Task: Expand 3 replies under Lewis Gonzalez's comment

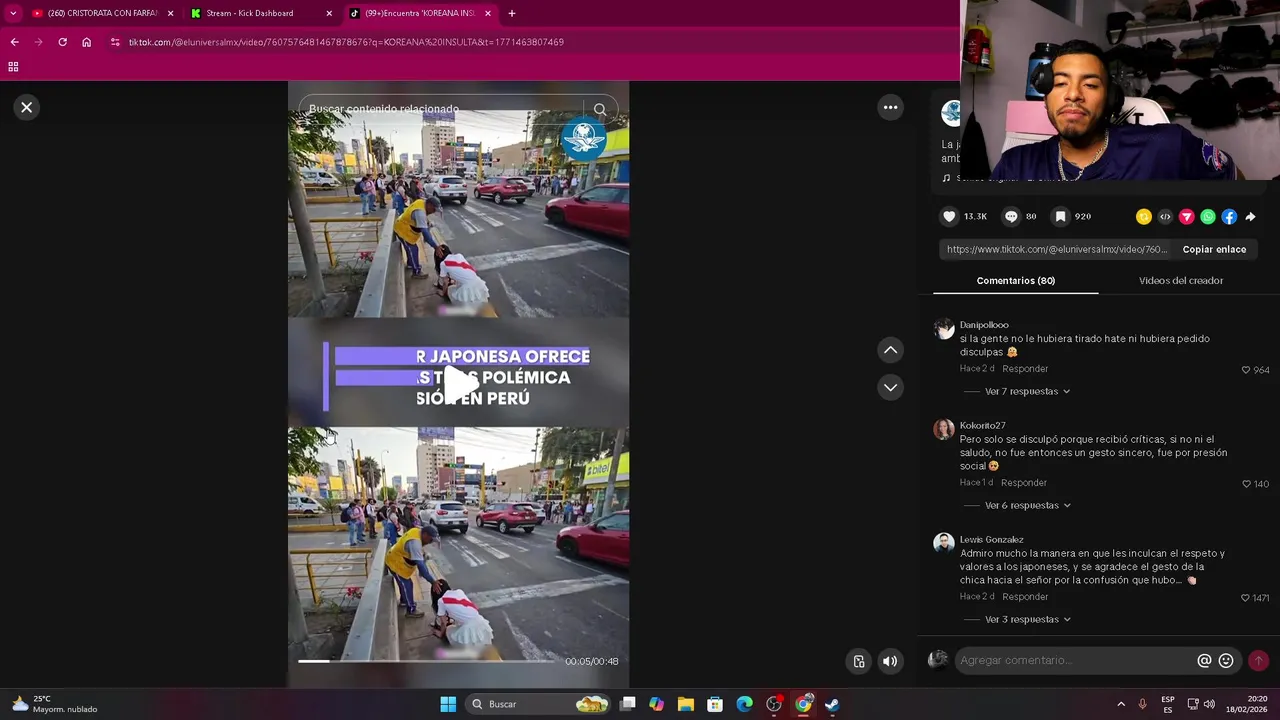Action: coord(1027,619)
